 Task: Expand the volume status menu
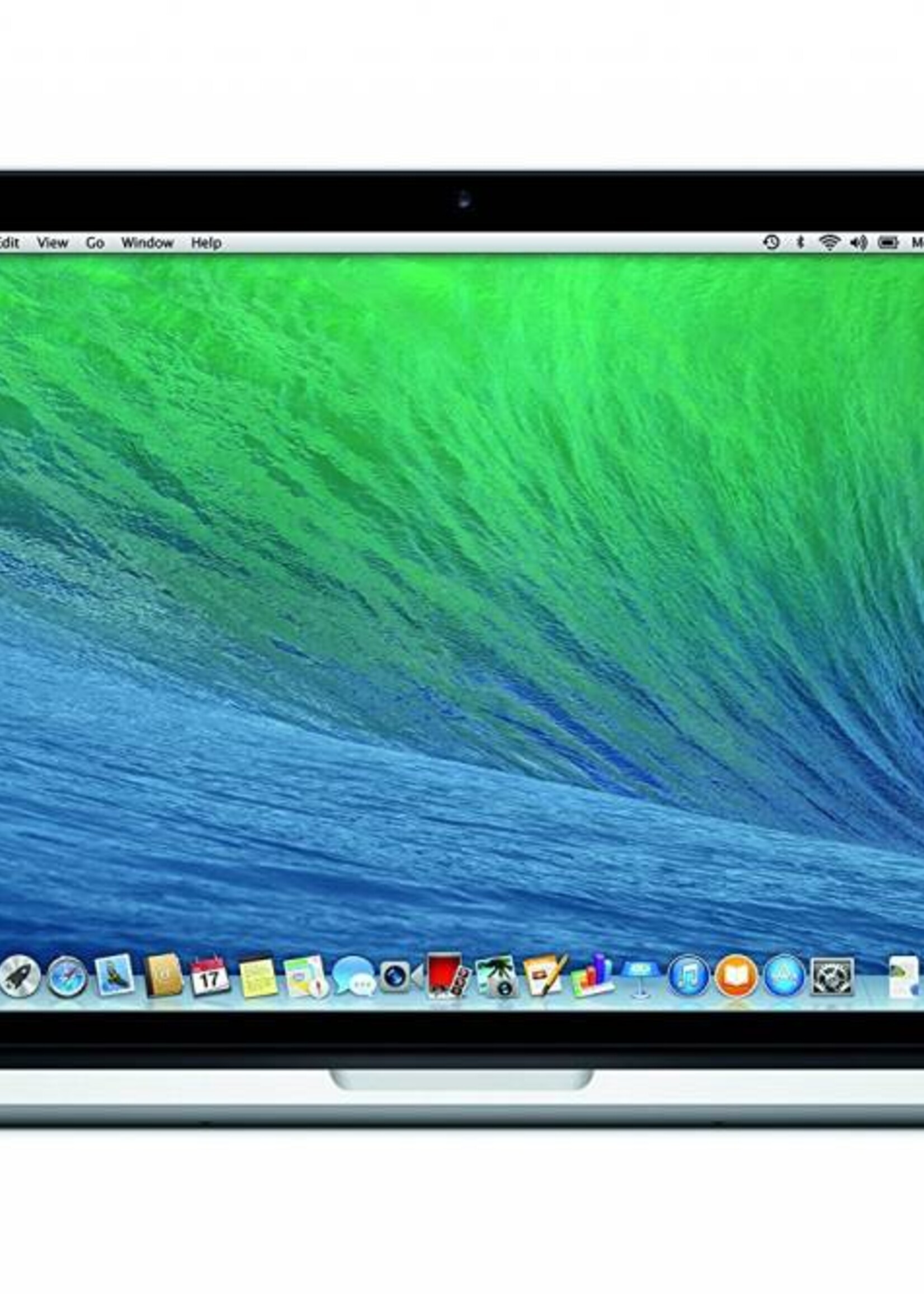click(x=858, y=243)
